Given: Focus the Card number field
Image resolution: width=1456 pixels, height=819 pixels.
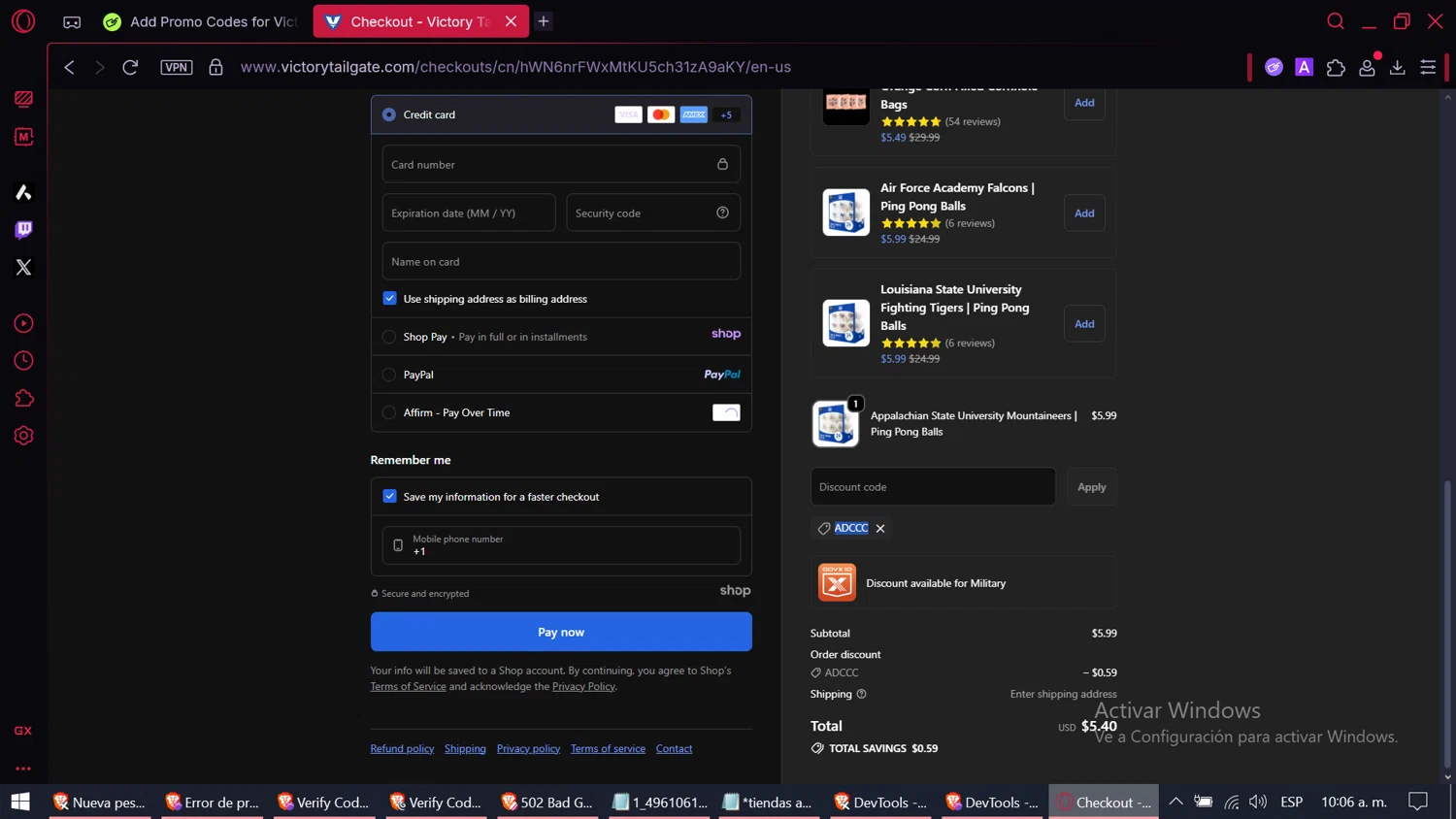Looking at the screenshot, I should coord(561,164).
